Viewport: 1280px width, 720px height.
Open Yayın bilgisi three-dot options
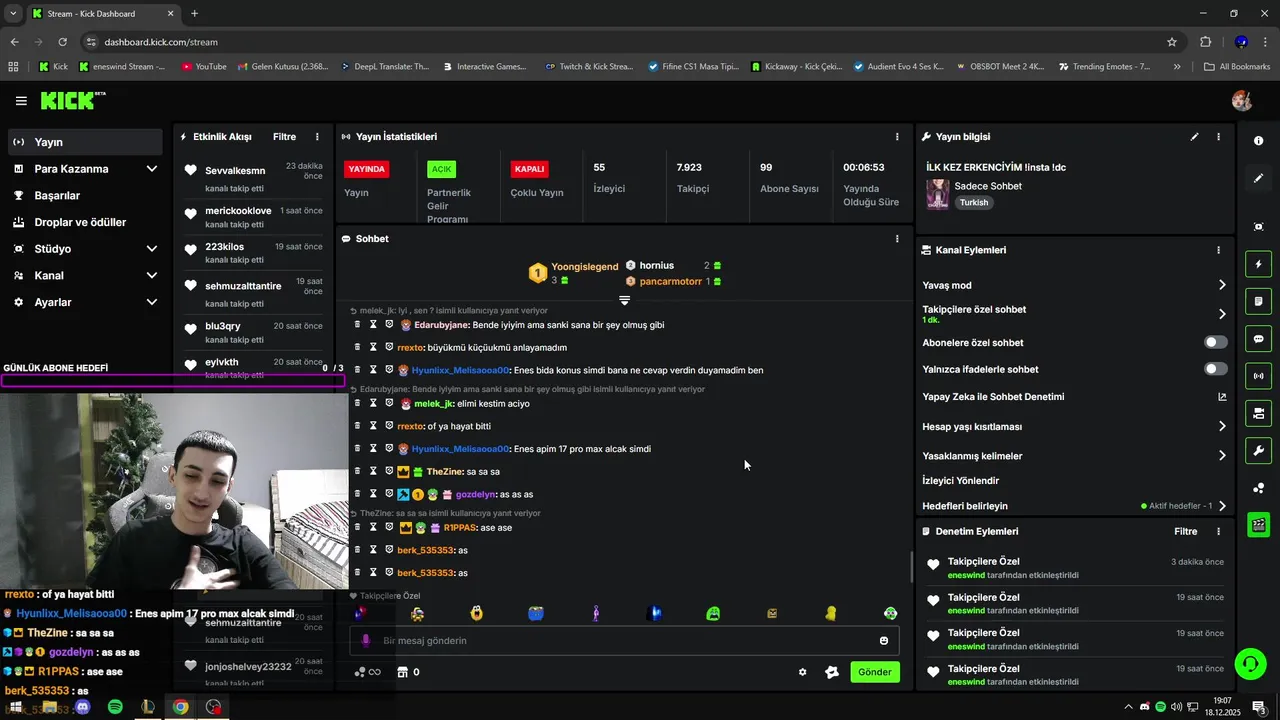click(1218, 137)
